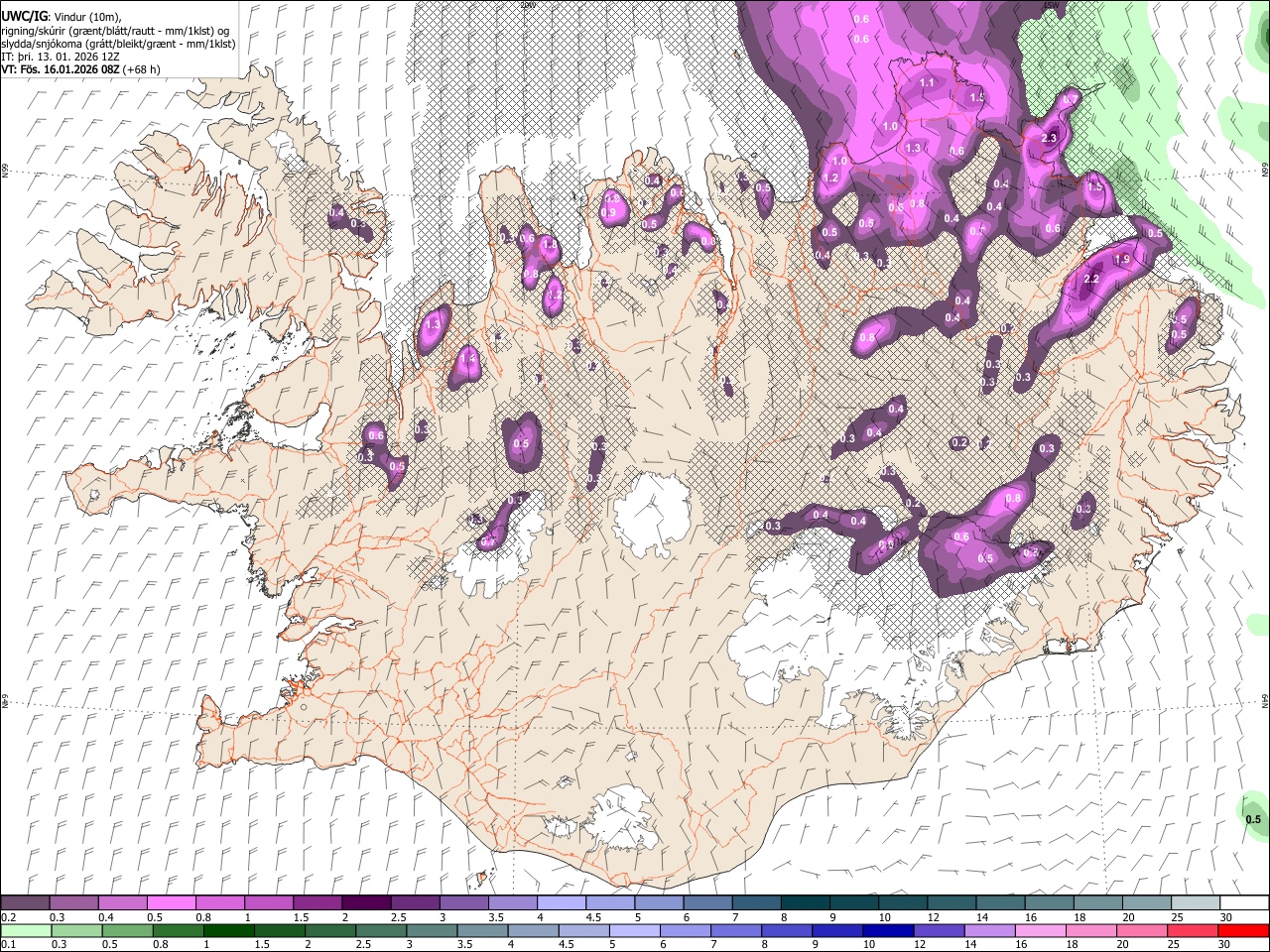
Task: Choose the upper scale swatch between 6 and 7
Action: tap(706, 903)
